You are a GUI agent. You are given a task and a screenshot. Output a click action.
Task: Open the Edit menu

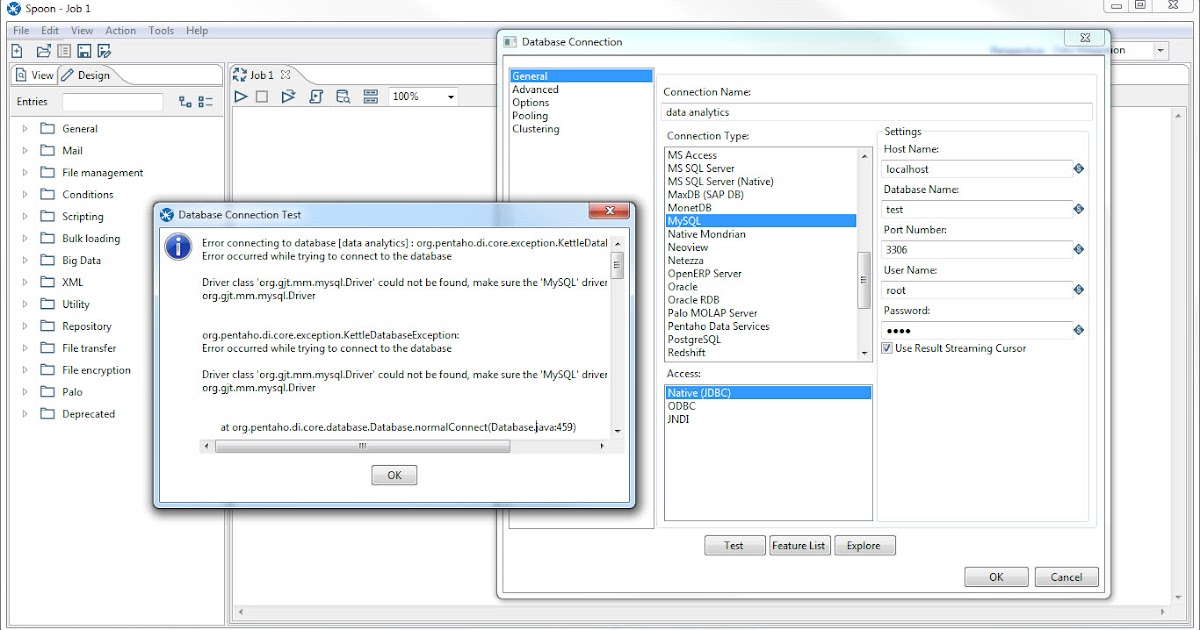pos(50,31)
